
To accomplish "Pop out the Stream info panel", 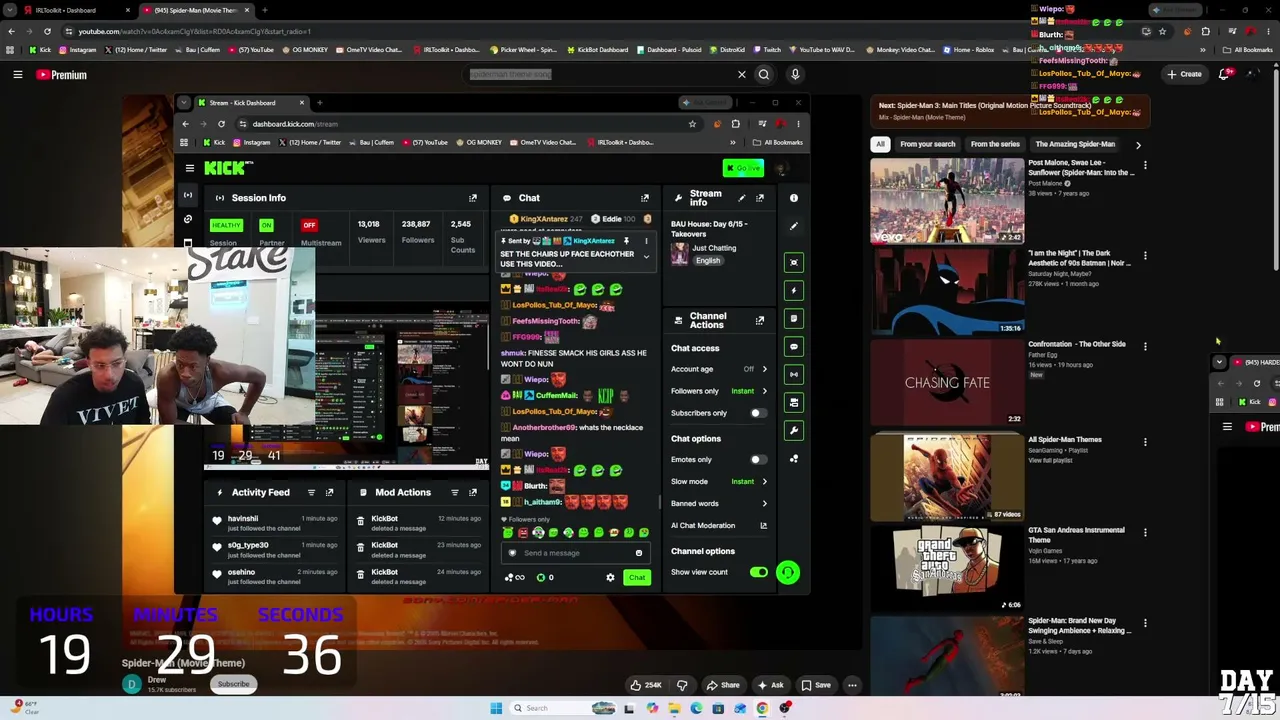I will click(x=759, y=198).
